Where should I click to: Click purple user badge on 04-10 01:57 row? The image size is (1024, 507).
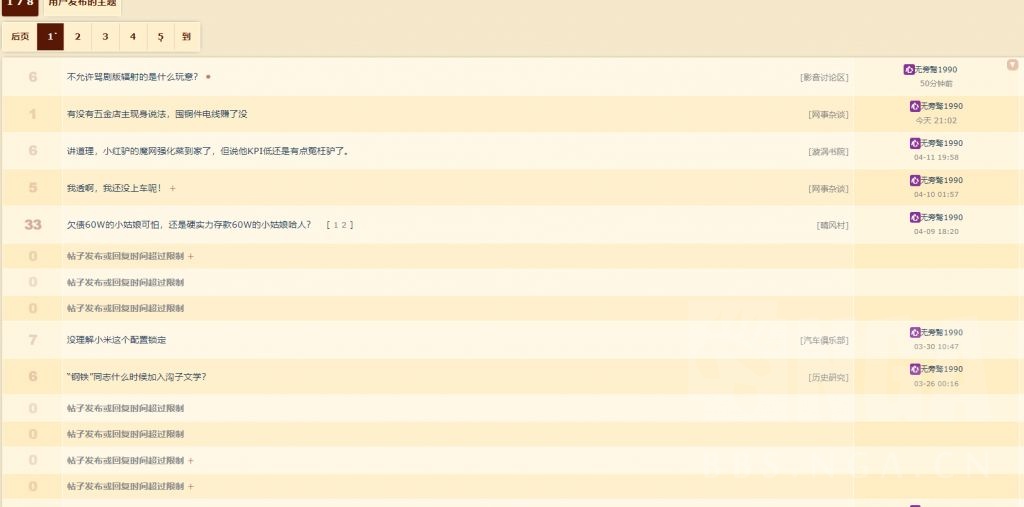coord(915,180)
